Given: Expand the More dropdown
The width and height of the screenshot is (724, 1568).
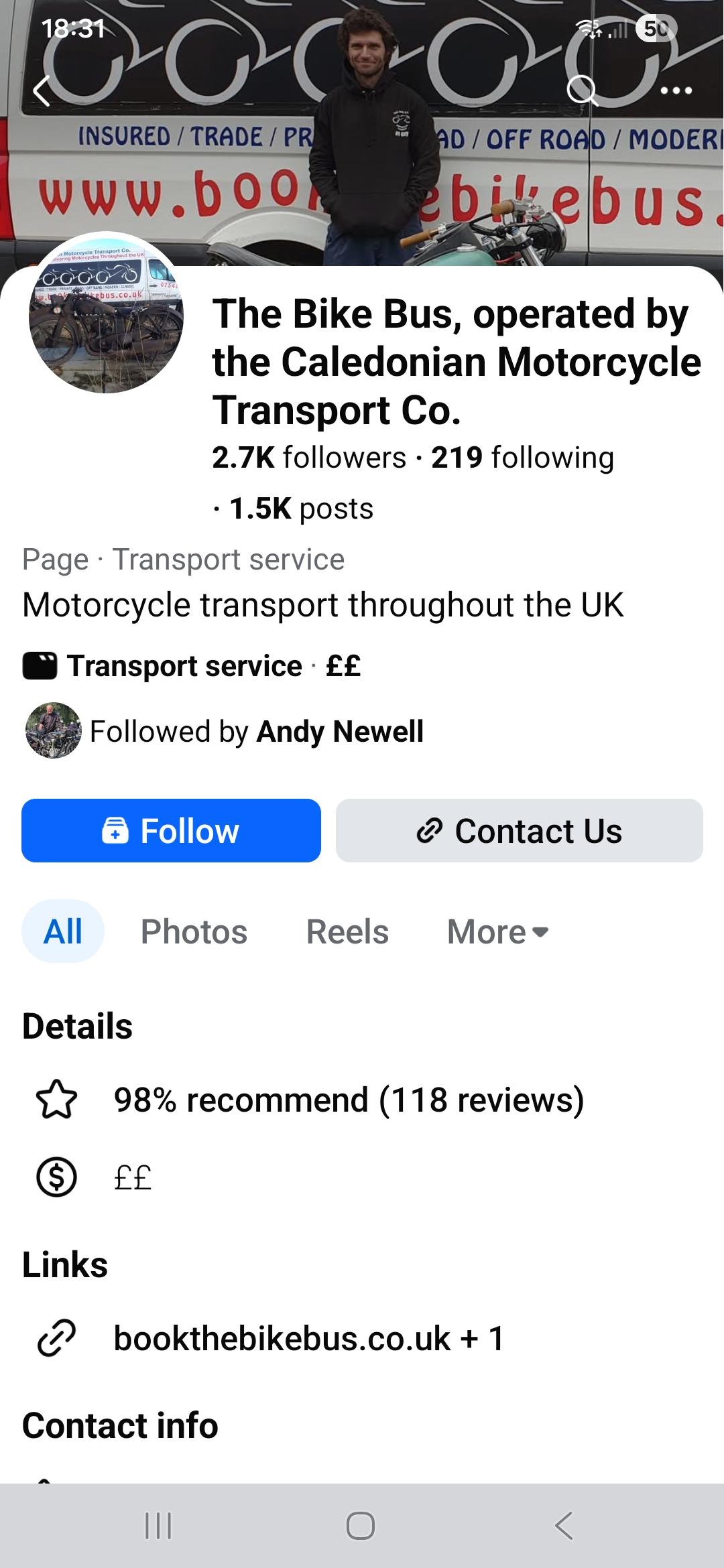Looking at the screenshot, I should tap(497, 931).
